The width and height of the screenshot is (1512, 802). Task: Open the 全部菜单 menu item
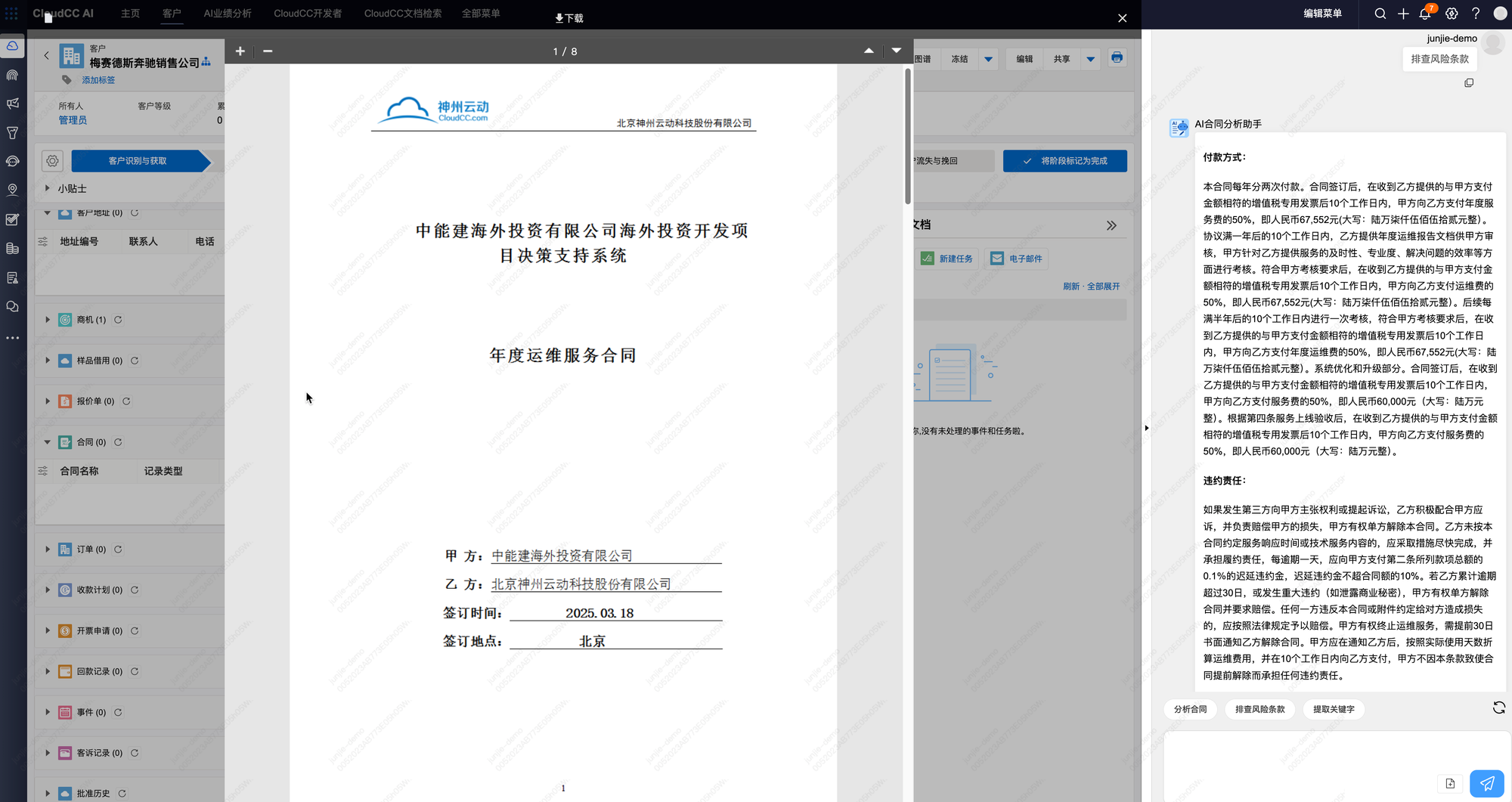tap(481, 14)
